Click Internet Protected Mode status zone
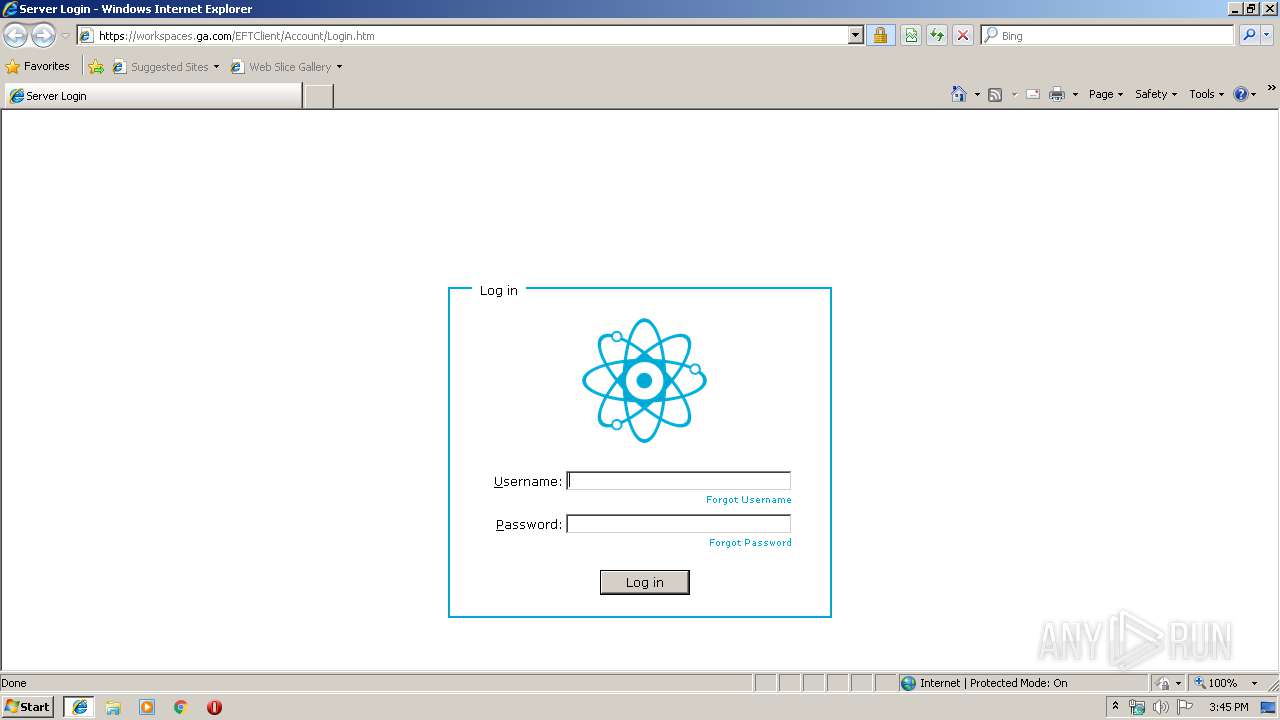 [x=985, y=683]
